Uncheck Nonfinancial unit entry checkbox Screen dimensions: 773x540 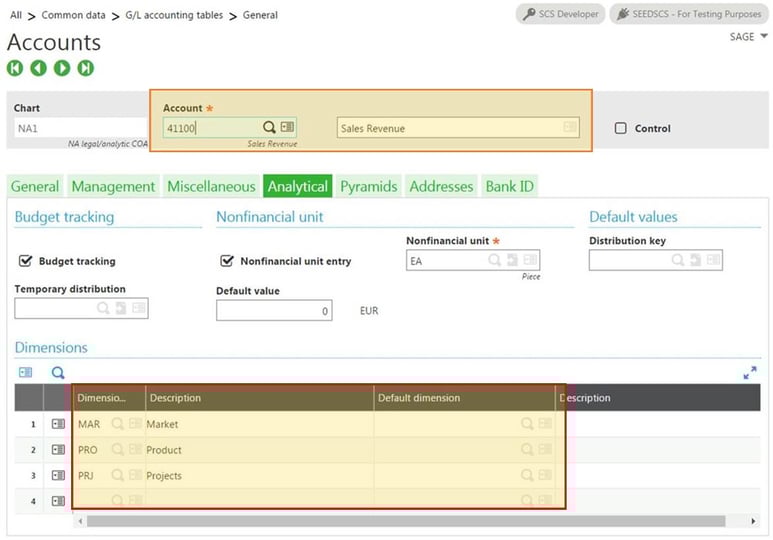click(227, 261)
